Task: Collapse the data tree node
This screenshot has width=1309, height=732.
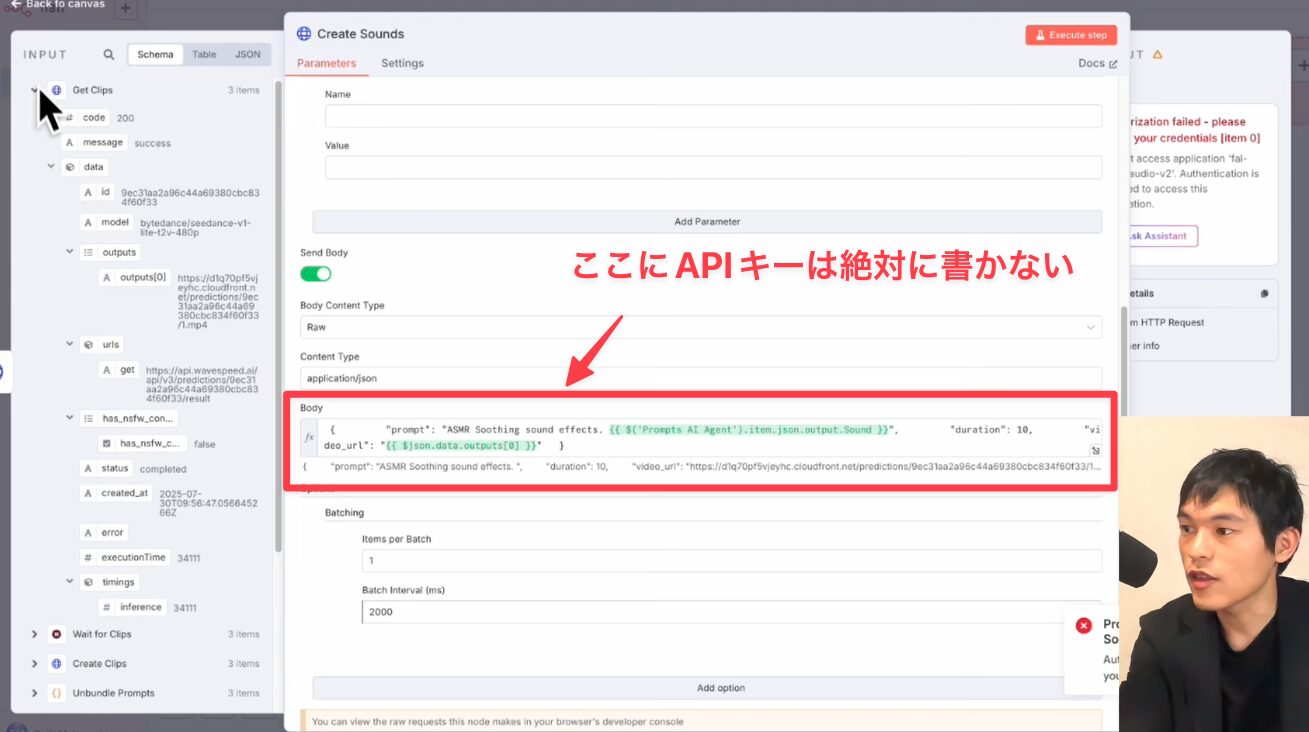Action: [51, 167]
